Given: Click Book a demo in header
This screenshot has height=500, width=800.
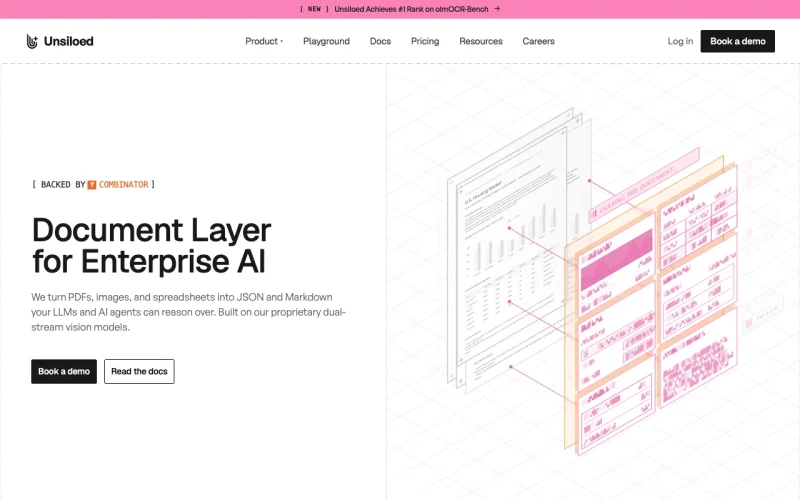Looking at the screenshot, I should point(737,41).
